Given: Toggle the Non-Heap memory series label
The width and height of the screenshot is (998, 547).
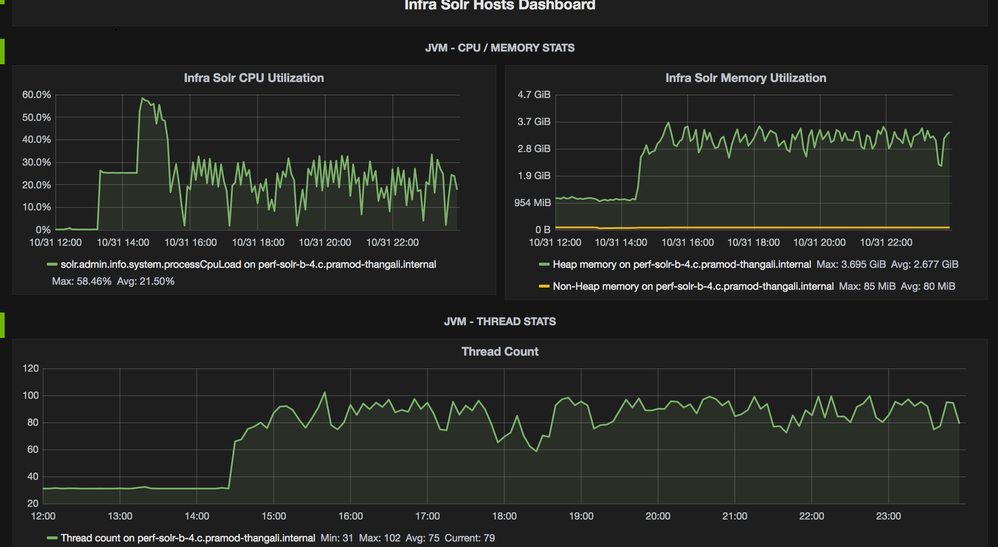Looking at the screenshot, I should 693,286.
